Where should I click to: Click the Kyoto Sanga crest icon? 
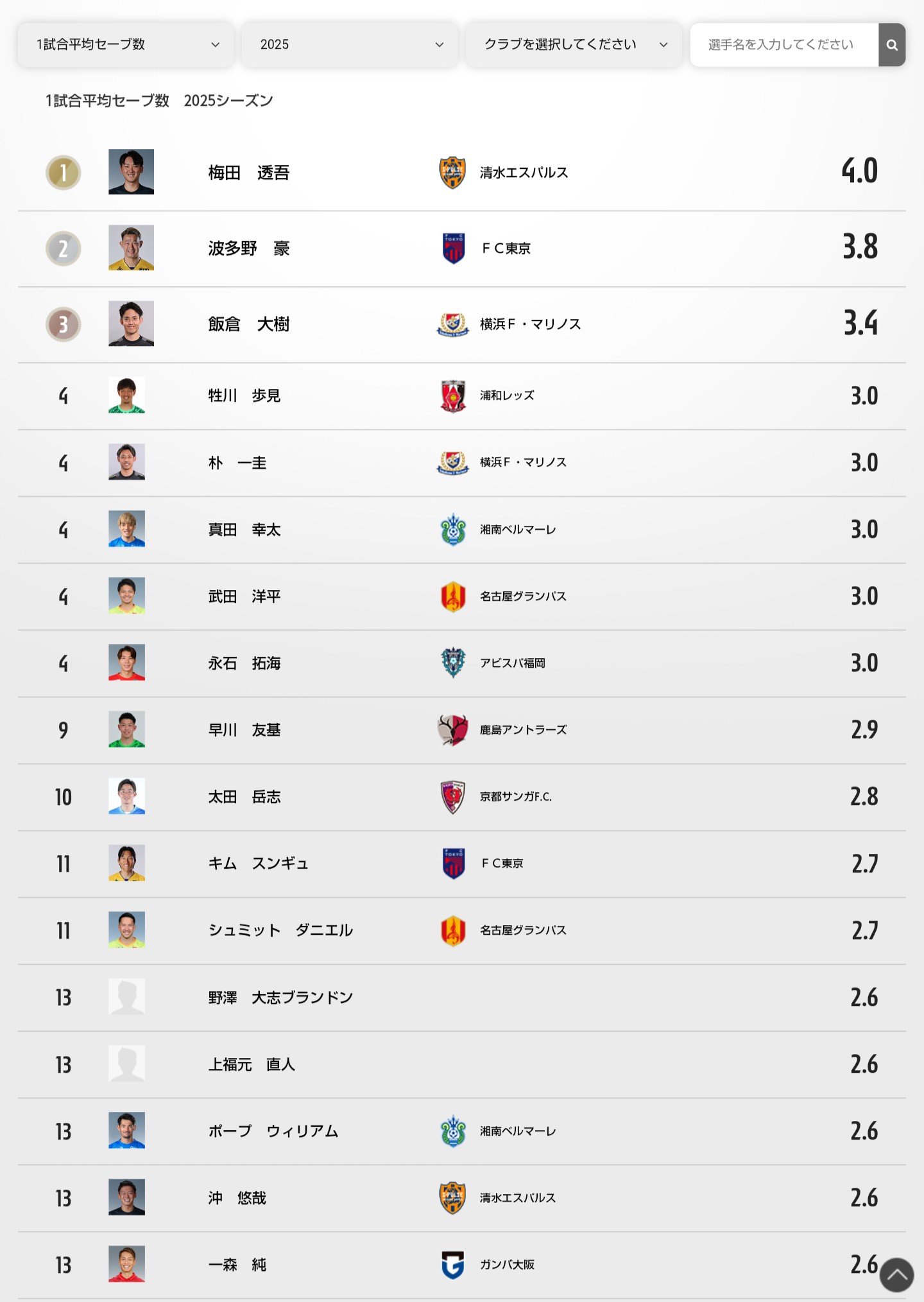pyautogui.click(x=453, y=797)
